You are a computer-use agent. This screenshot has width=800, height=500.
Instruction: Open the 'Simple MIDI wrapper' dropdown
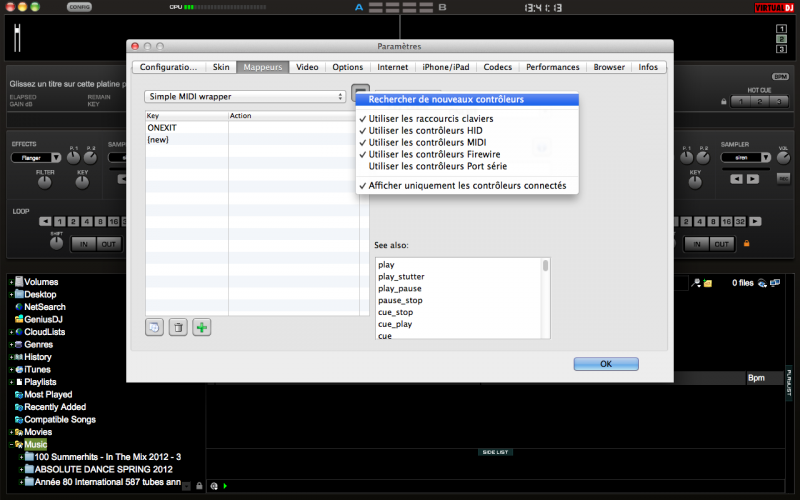pyautogui.click(x=245, y=96)
